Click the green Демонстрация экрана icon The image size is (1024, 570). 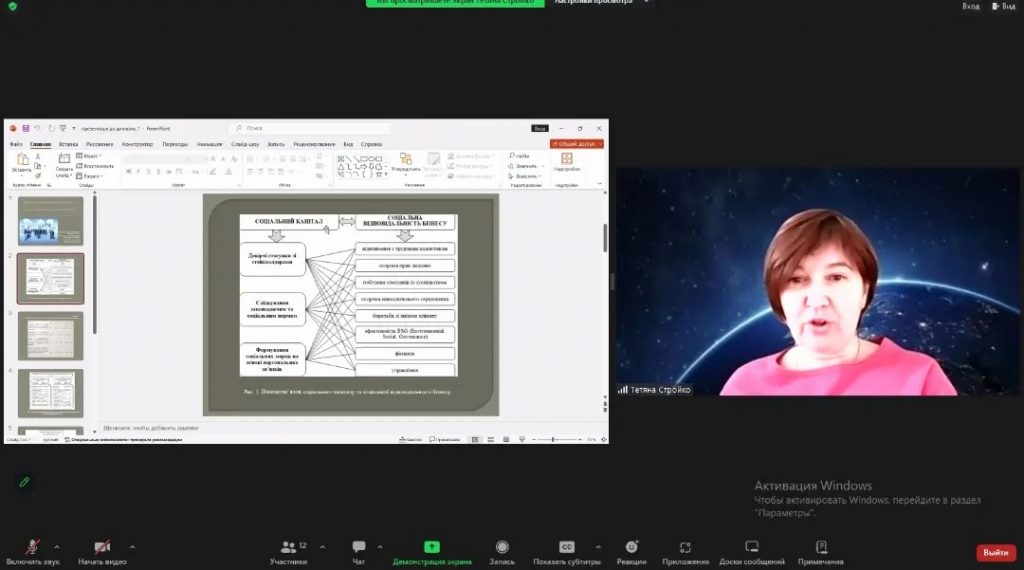pyautogui.click(x=431, y=547)
